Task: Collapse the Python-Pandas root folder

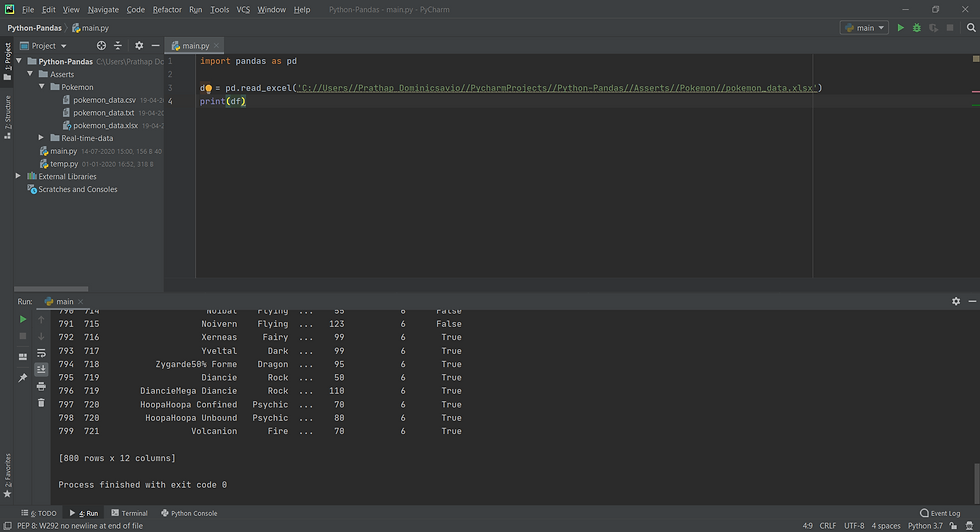Action: (19, 61)
